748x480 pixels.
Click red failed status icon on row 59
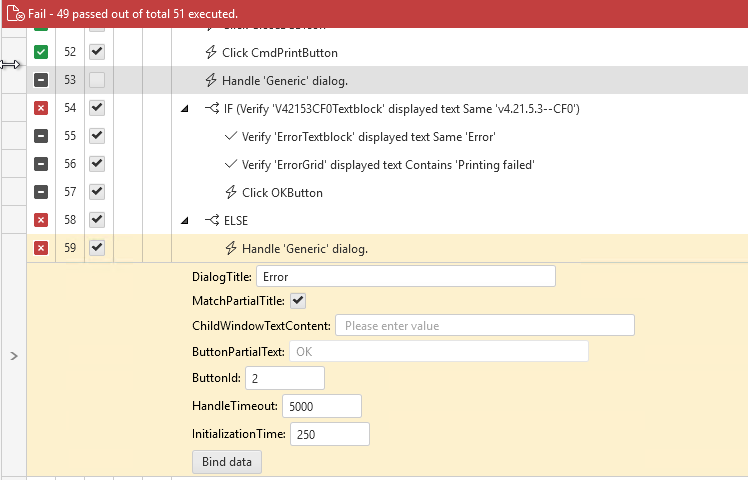(41, 248)
